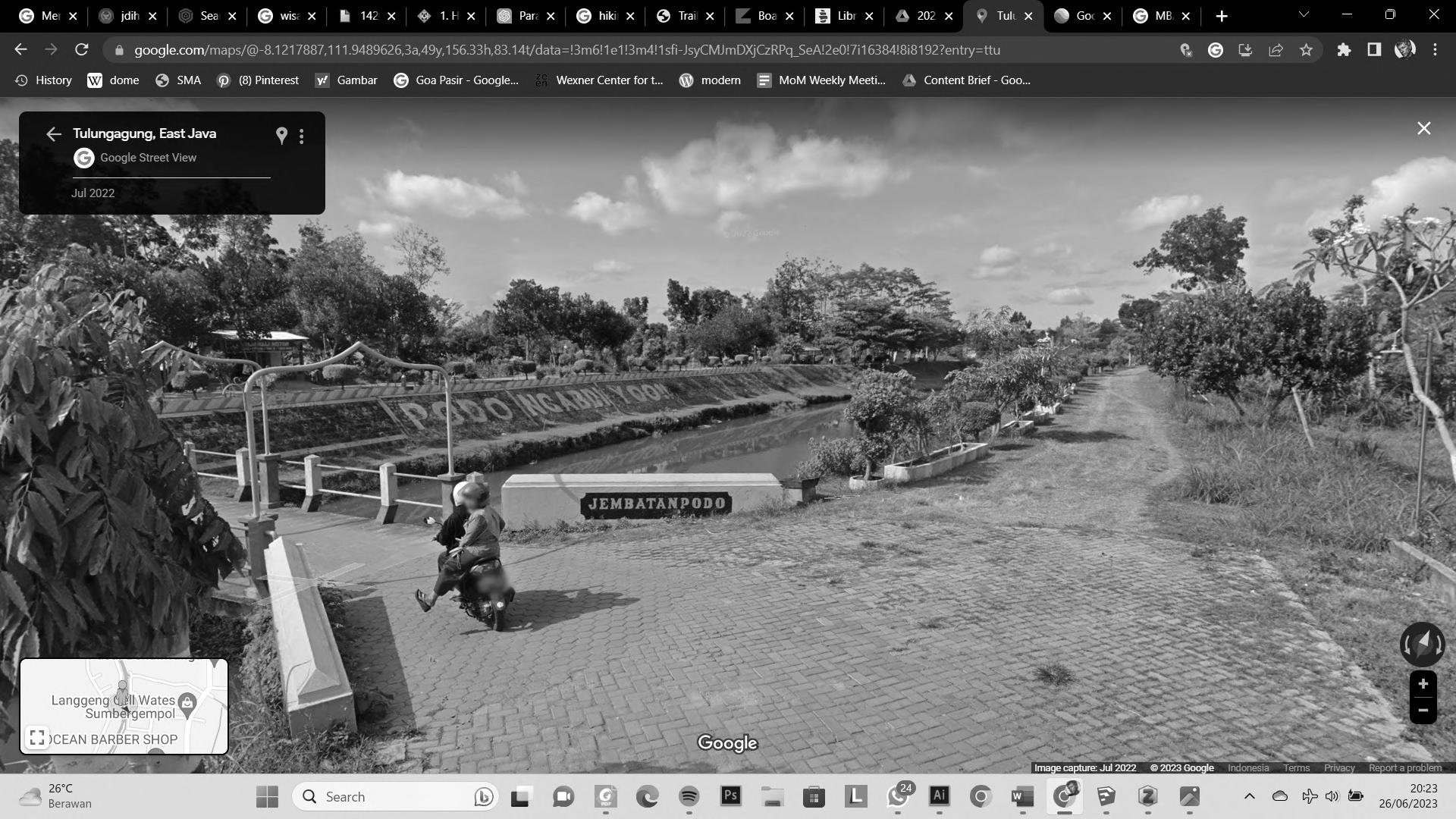Open the Chrome extensions puzzle icon
The image size is (1456, 819).
(1344, 50)
